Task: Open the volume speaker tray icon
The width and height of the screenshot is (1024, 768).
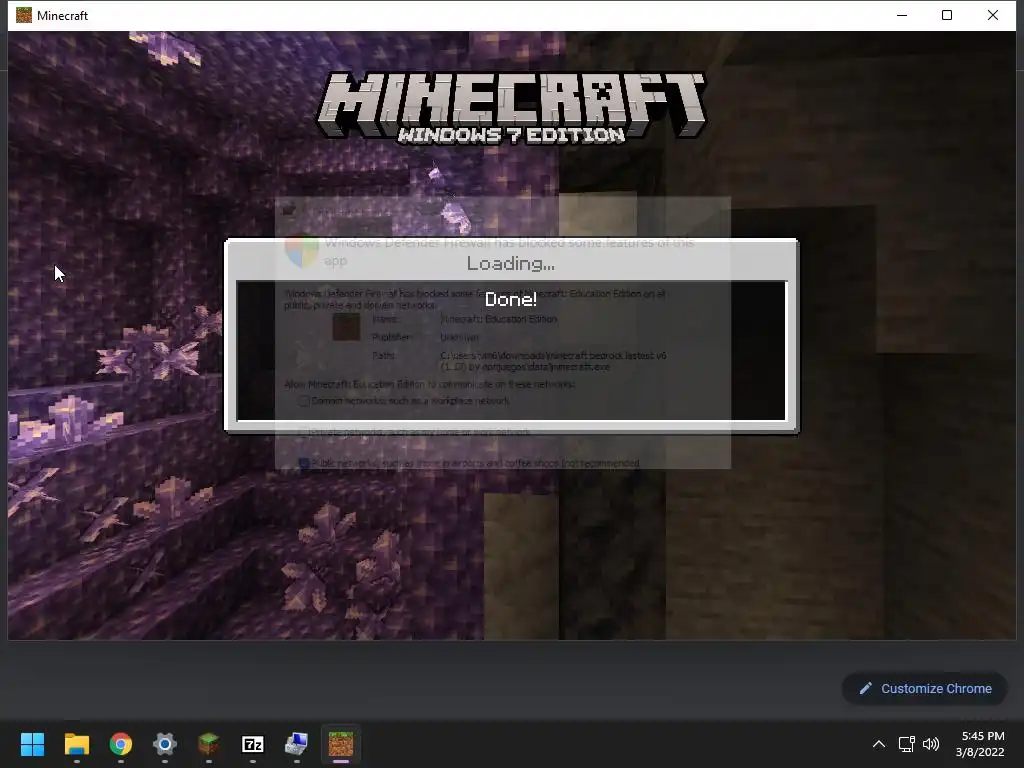Action: pos(931,744)
